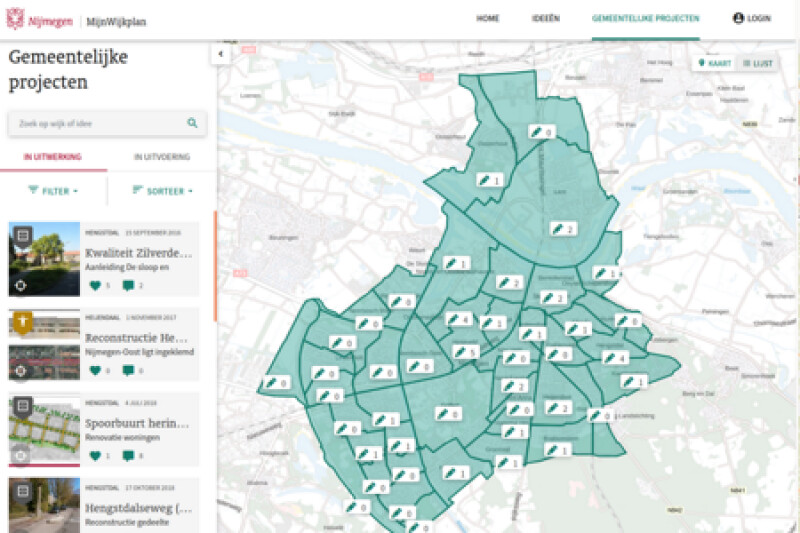Go to the Home page
Screen dimensions: 800x533
[x=488, y=19]
